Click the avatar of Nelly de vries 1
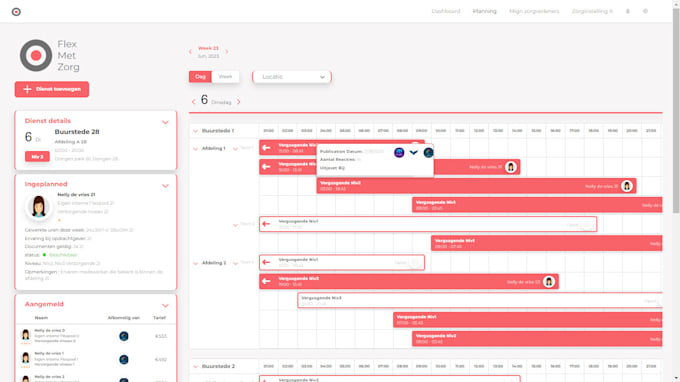The height and width of the screenshot is (382, 680). [26, 358]
